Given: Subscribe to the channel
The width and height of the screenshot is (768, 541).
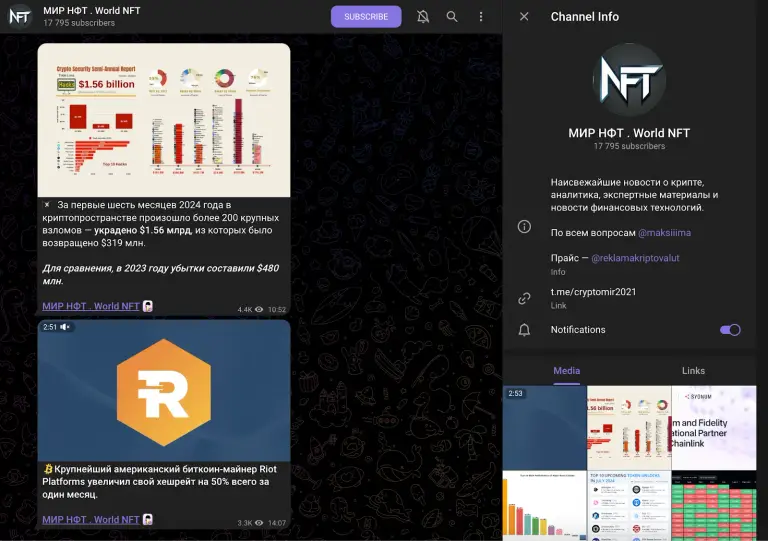Looking at the screenshot, I should [x=366, y=17].
